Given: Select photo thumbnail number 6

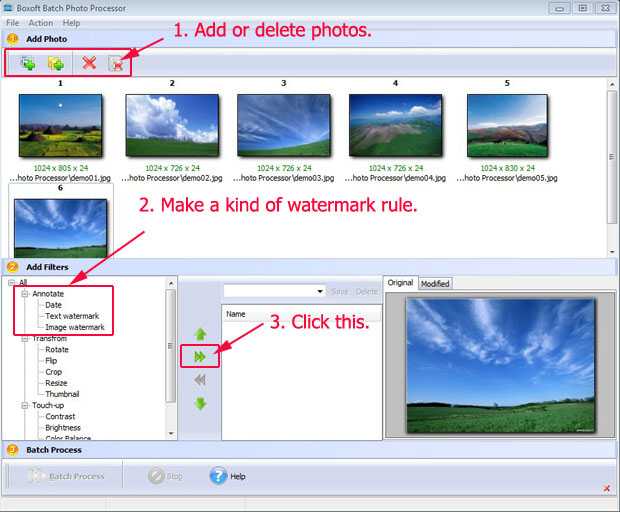Looking at the screenshot, I should (60, 228).
